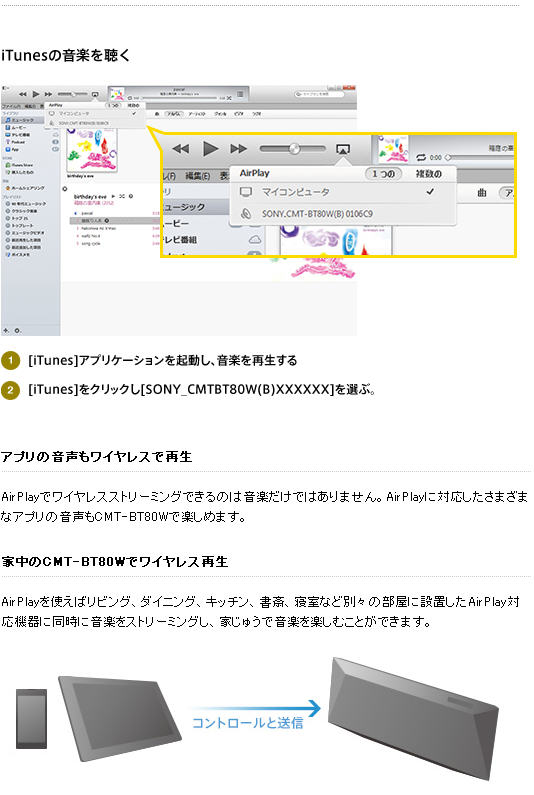This screenshot has height=795, width=534.
Task: Click the iTunes search field
Action: tap(319, 94)
